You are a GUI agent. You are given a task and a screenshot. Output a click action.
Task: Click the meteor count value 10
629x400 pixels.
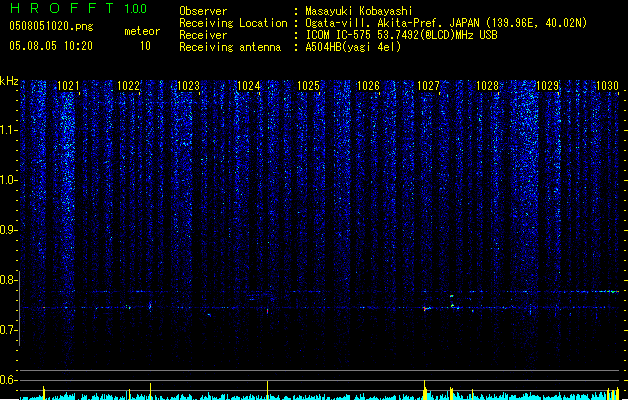tap(145, 46)
